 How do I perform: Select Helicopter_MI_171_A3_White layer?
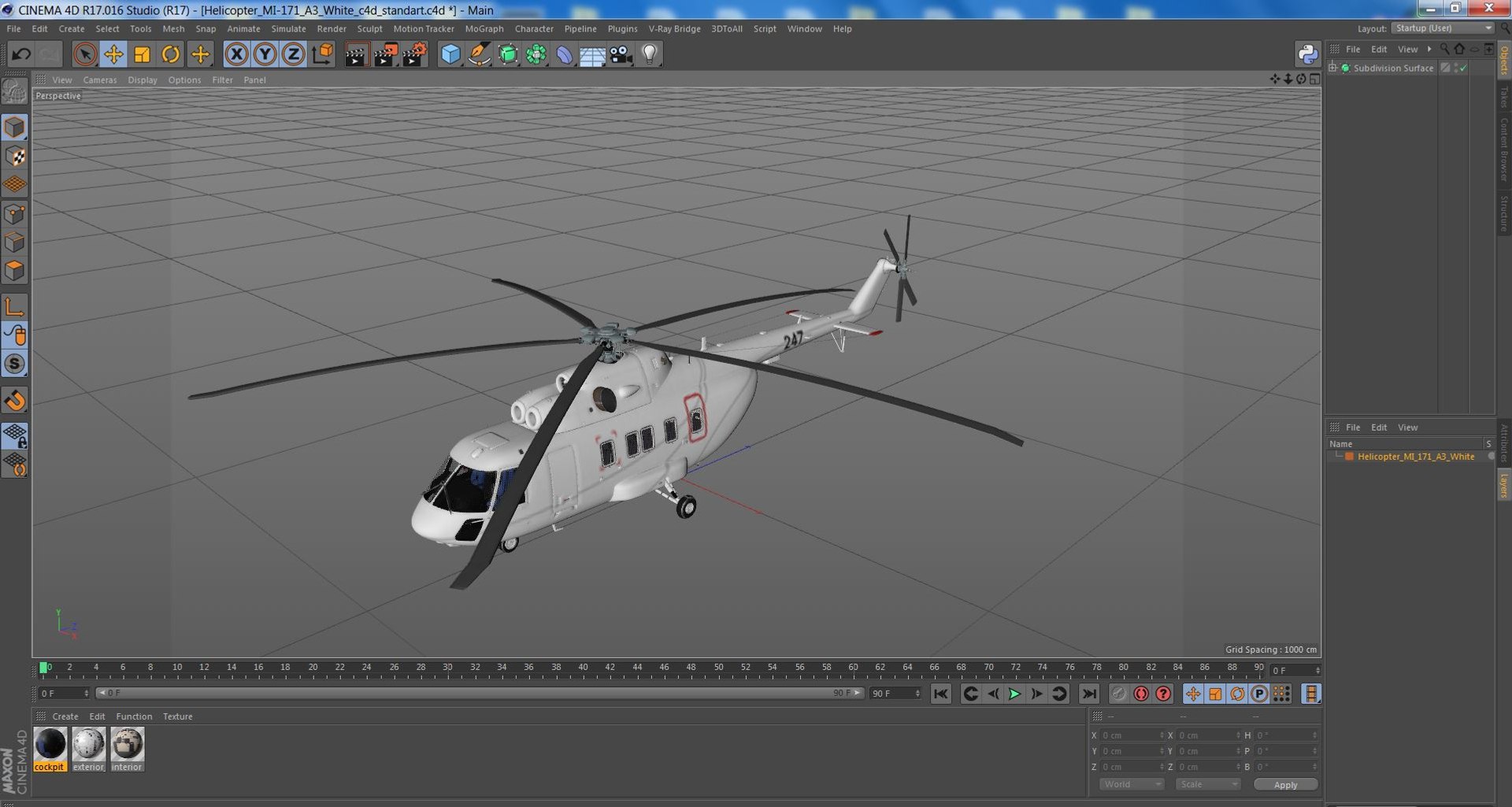click(1416, 457)
